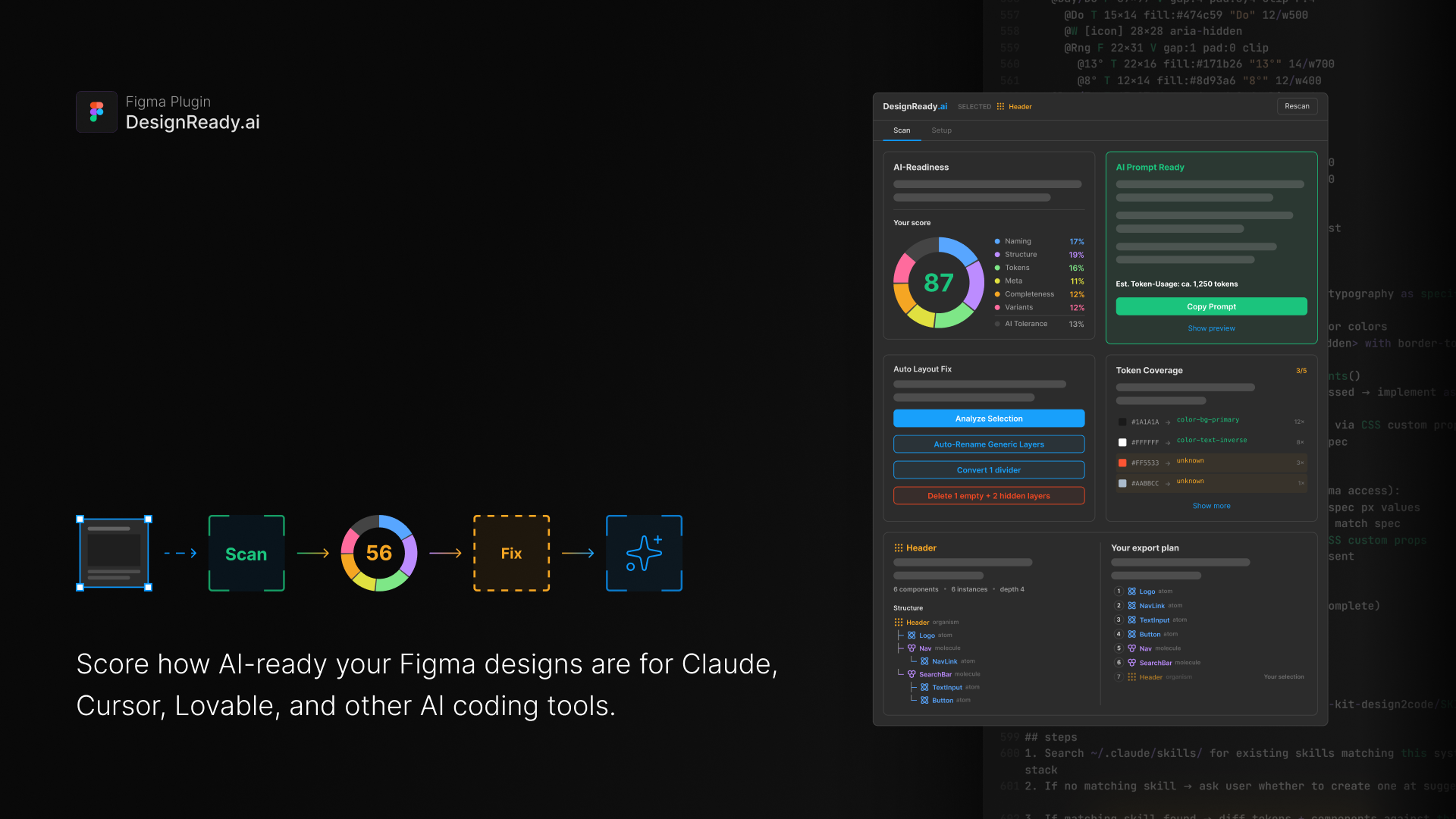Click the 'Header organism' label in Structure tree
This screenshot has height=819, width=1456.
click(932, 623)
